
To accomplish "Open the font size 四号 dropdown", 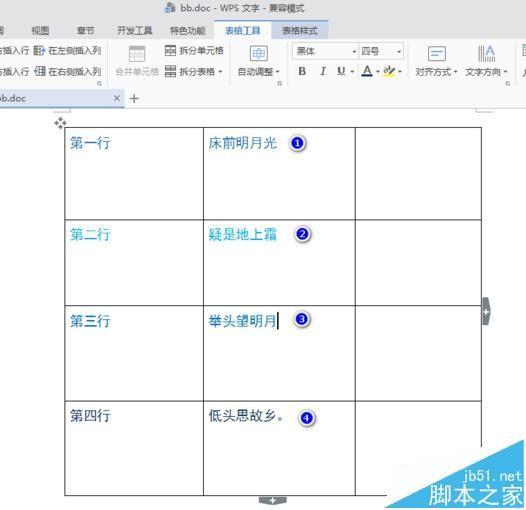I will (399, 52).
